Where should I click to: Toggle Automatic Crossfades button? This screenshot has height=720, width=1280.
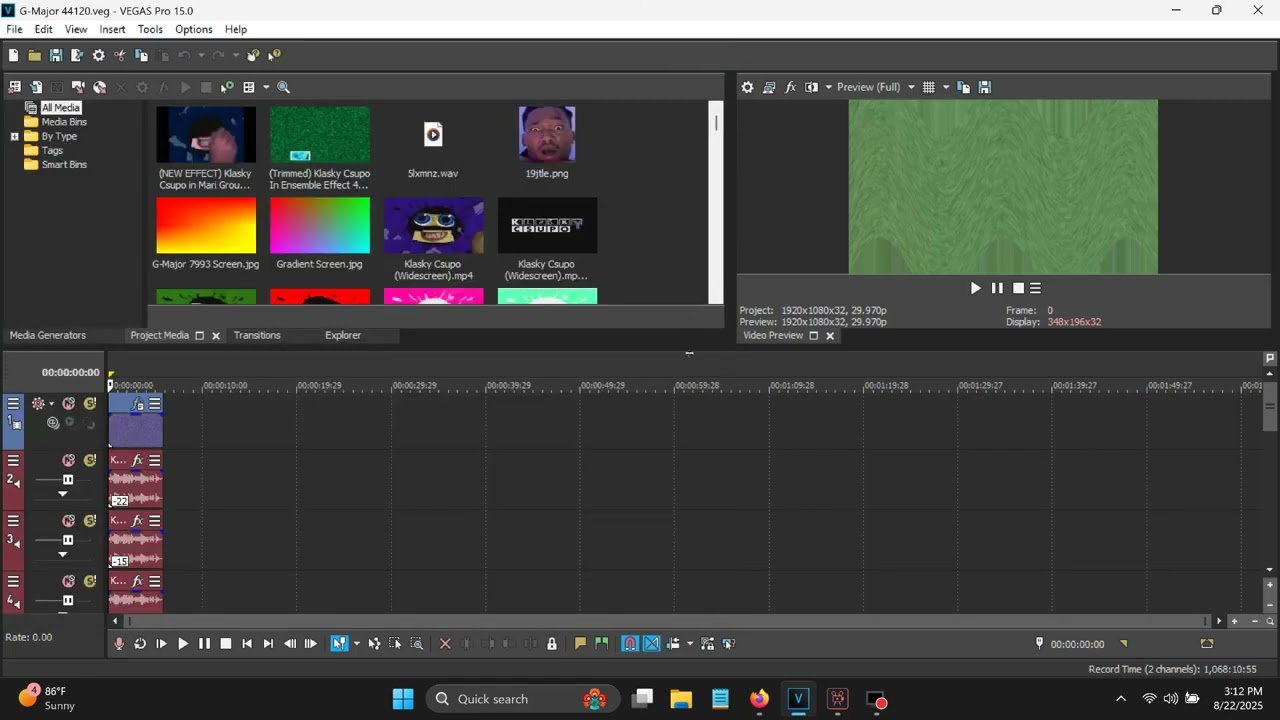(652, 644)
